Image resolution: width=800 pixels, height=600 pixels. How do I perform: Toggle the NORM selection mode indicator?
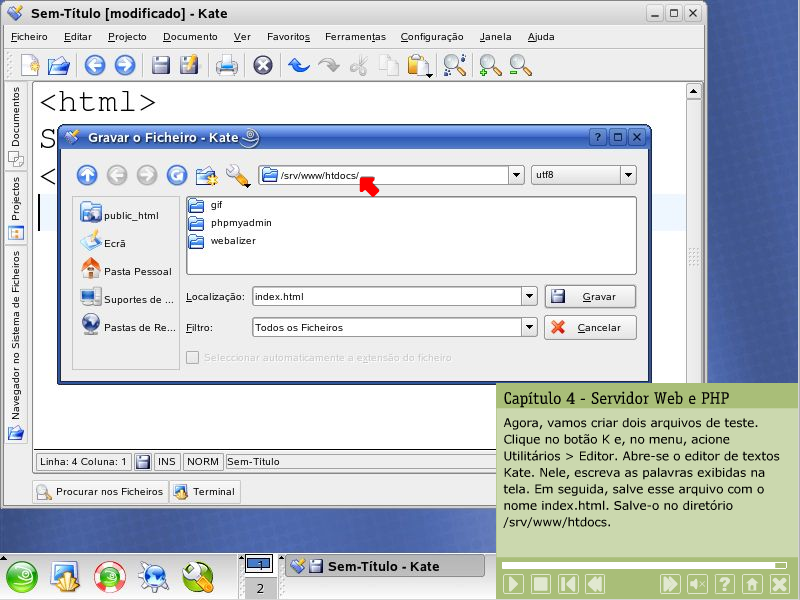click(203, 462)
